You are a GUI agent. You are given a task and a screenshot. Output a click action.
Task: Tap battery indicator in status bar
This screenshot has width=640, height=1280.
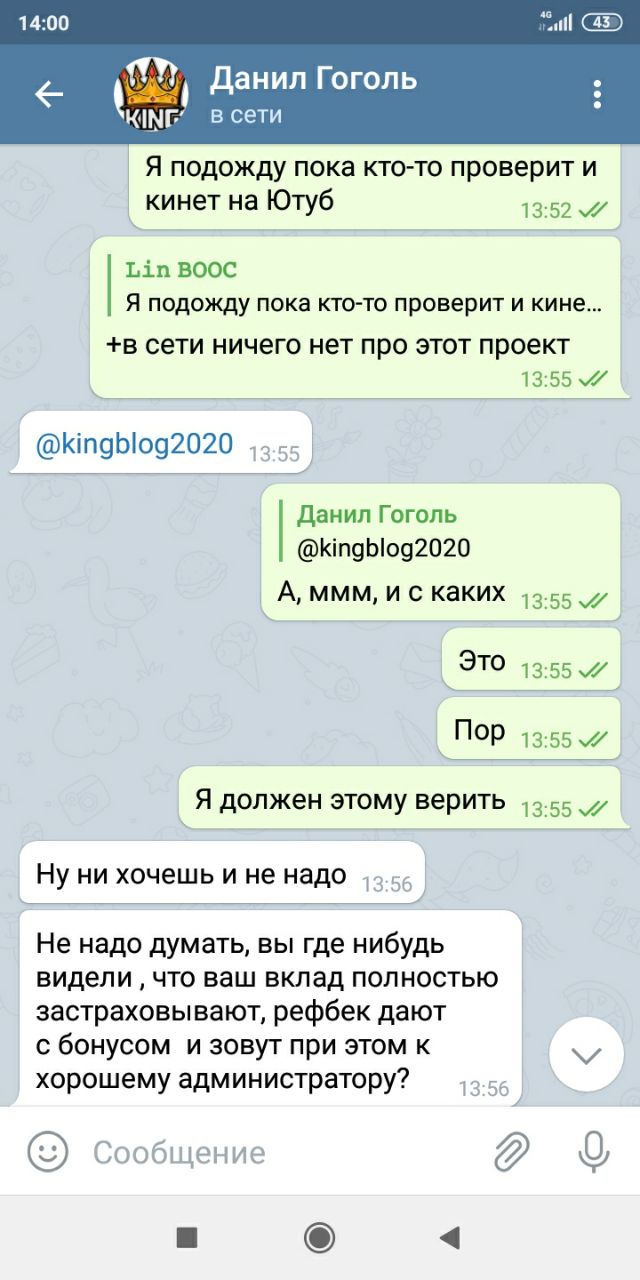click(602, 22)
